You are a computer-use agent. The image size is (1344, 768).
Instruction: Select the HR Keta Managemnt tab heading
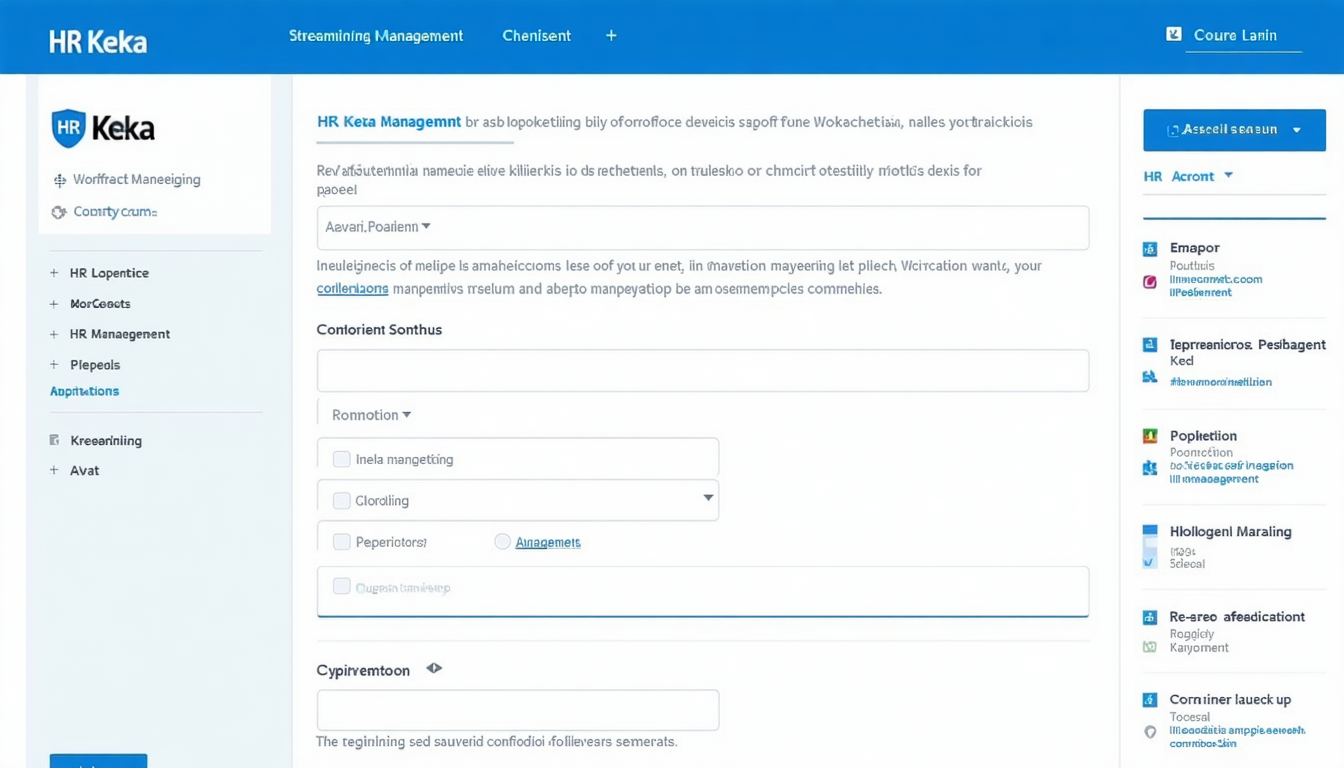click(389, 122)
